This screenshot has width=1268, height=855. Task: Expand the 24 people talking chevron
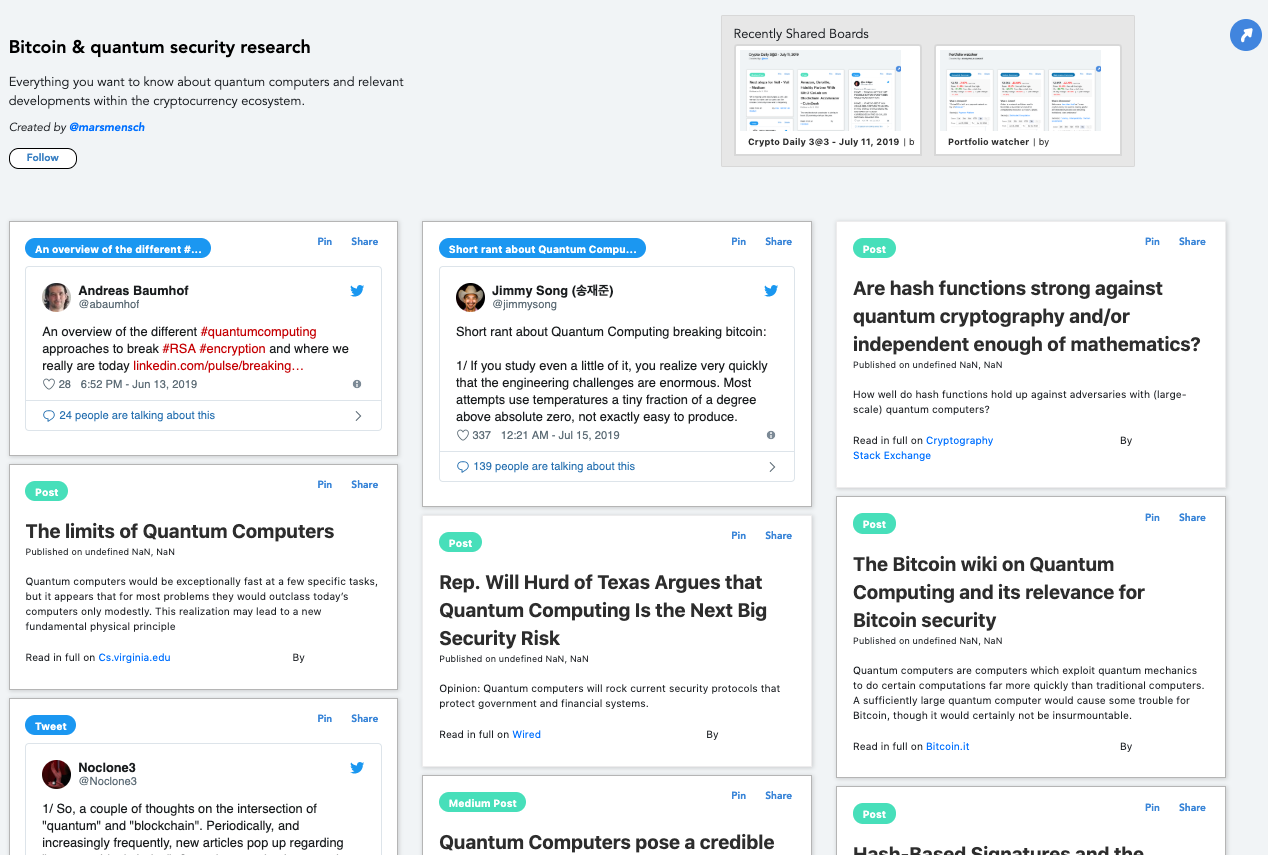tap(358, 416)
